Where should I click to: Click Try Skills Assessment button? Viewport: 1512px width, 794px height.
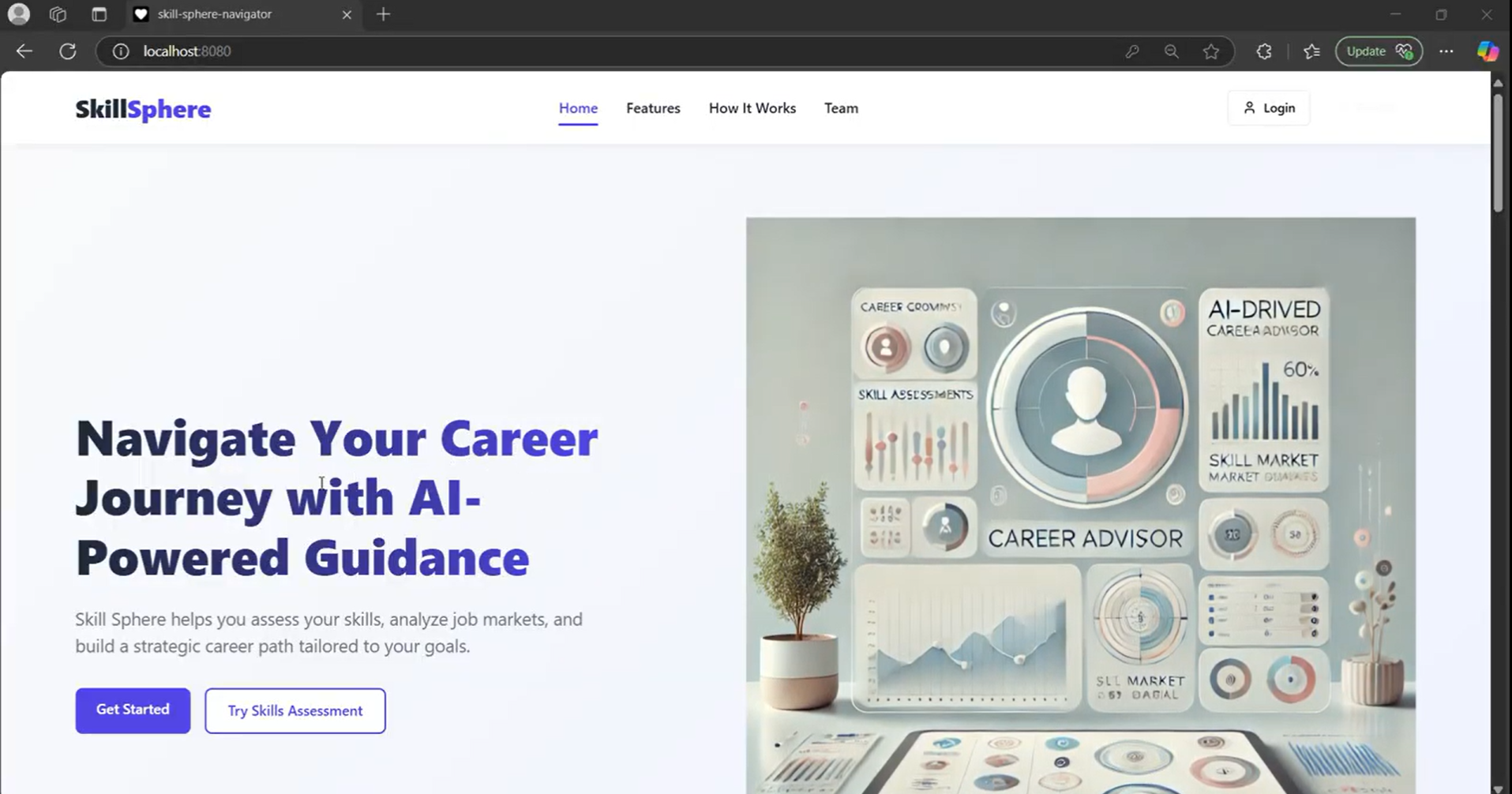click(x=295, y=710)
